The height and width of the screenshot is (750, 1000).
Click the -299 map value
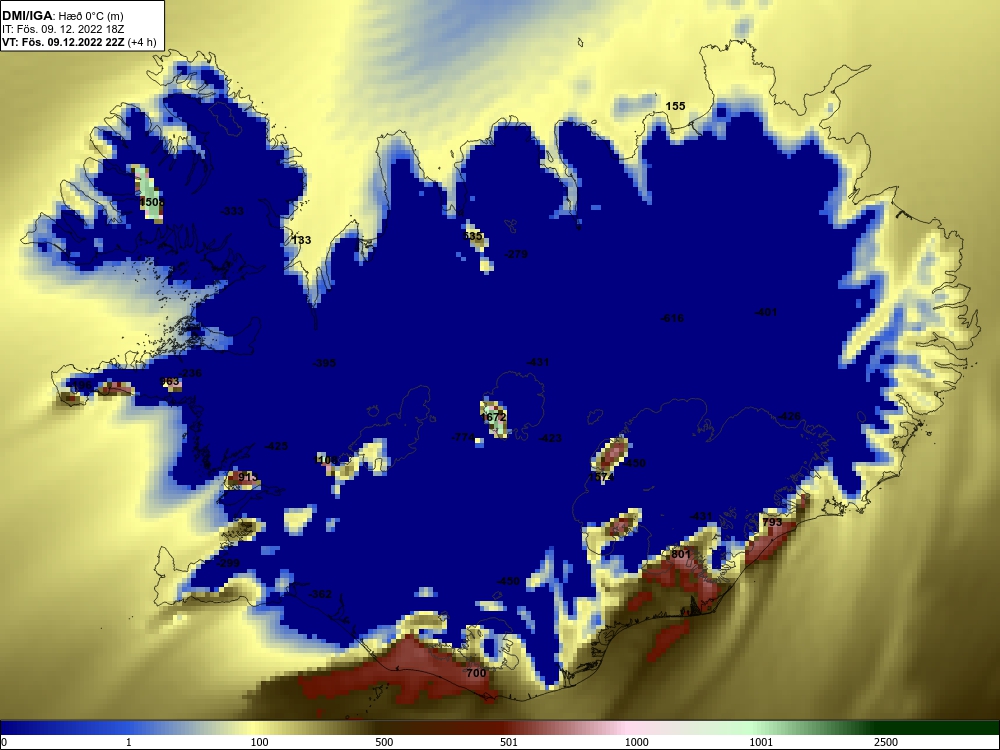(228, 564)
